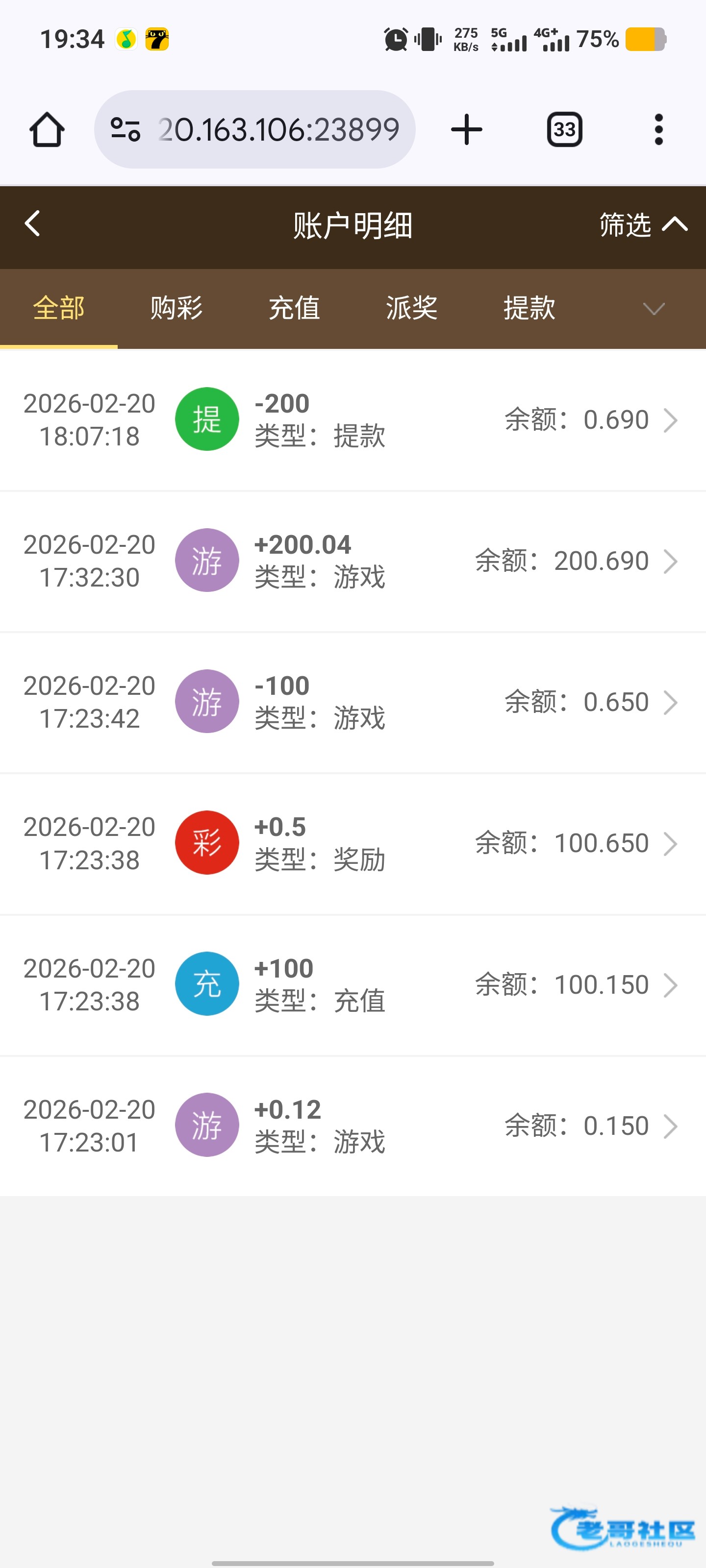Tap the browser home icon

(x=47, y=130)
